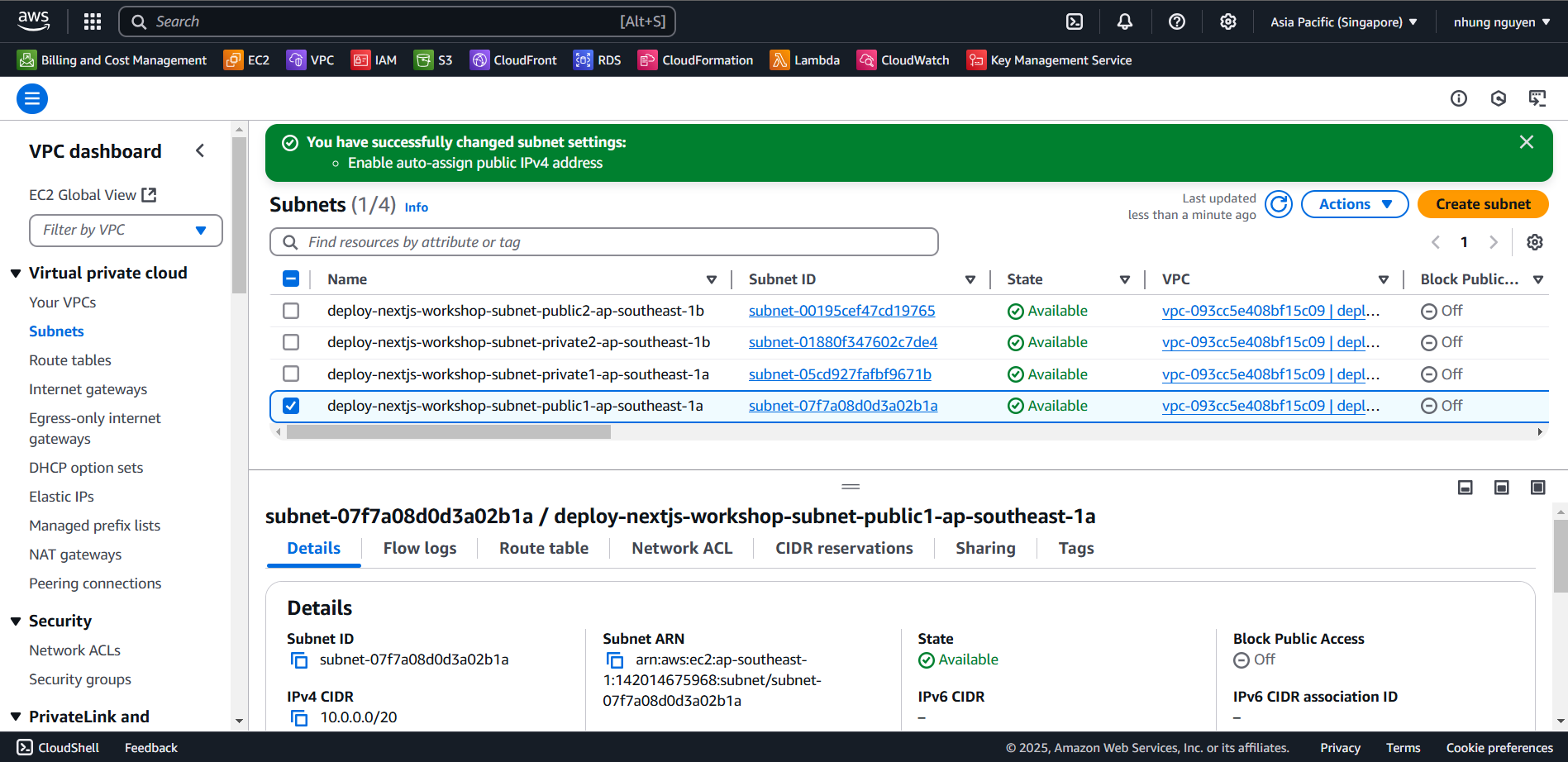
Task: Copy the IPv4 CIDR 10.0.0.0/20
Action: (x=299, y=718)
